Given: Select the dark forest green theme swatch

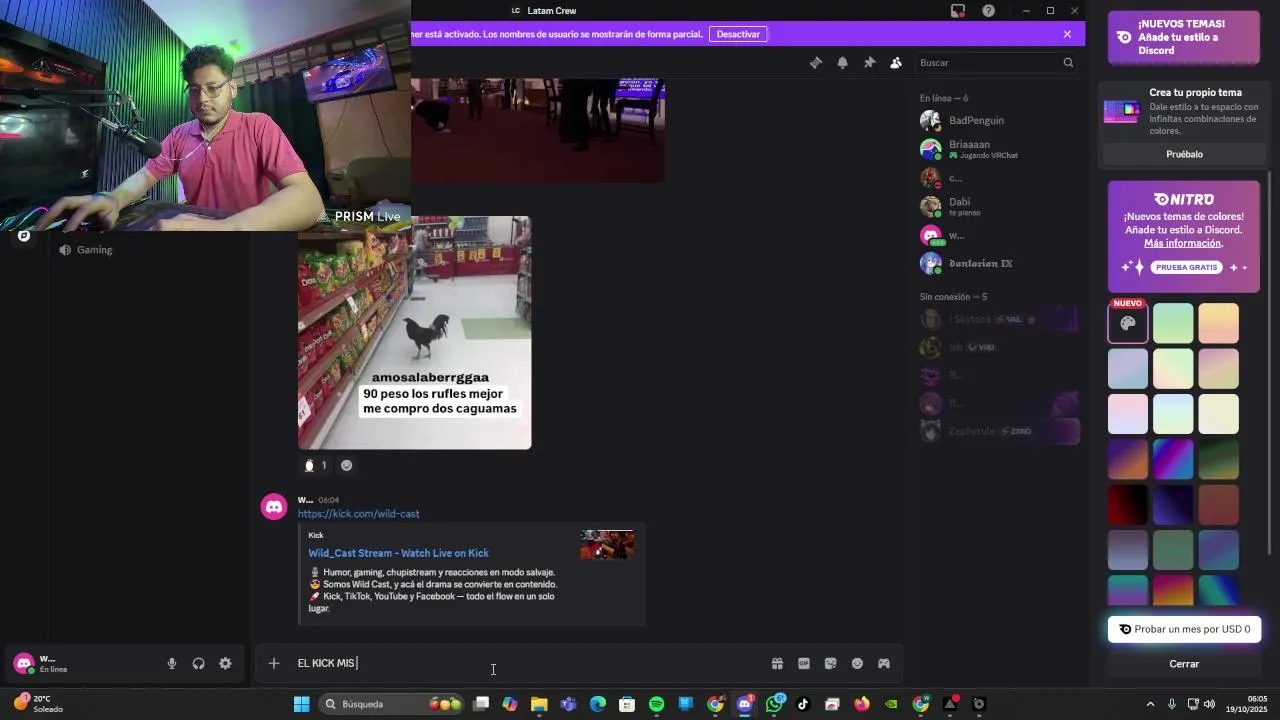Looking at the screenshot, I should click(1218, 460).
